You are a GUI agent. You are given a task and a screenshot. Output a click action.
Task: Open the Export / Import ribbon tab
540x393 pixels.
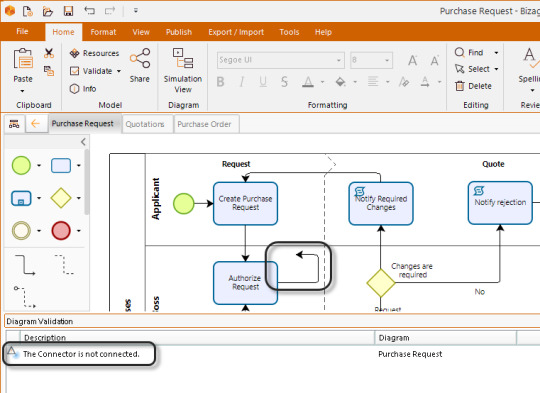pos(236,32)
